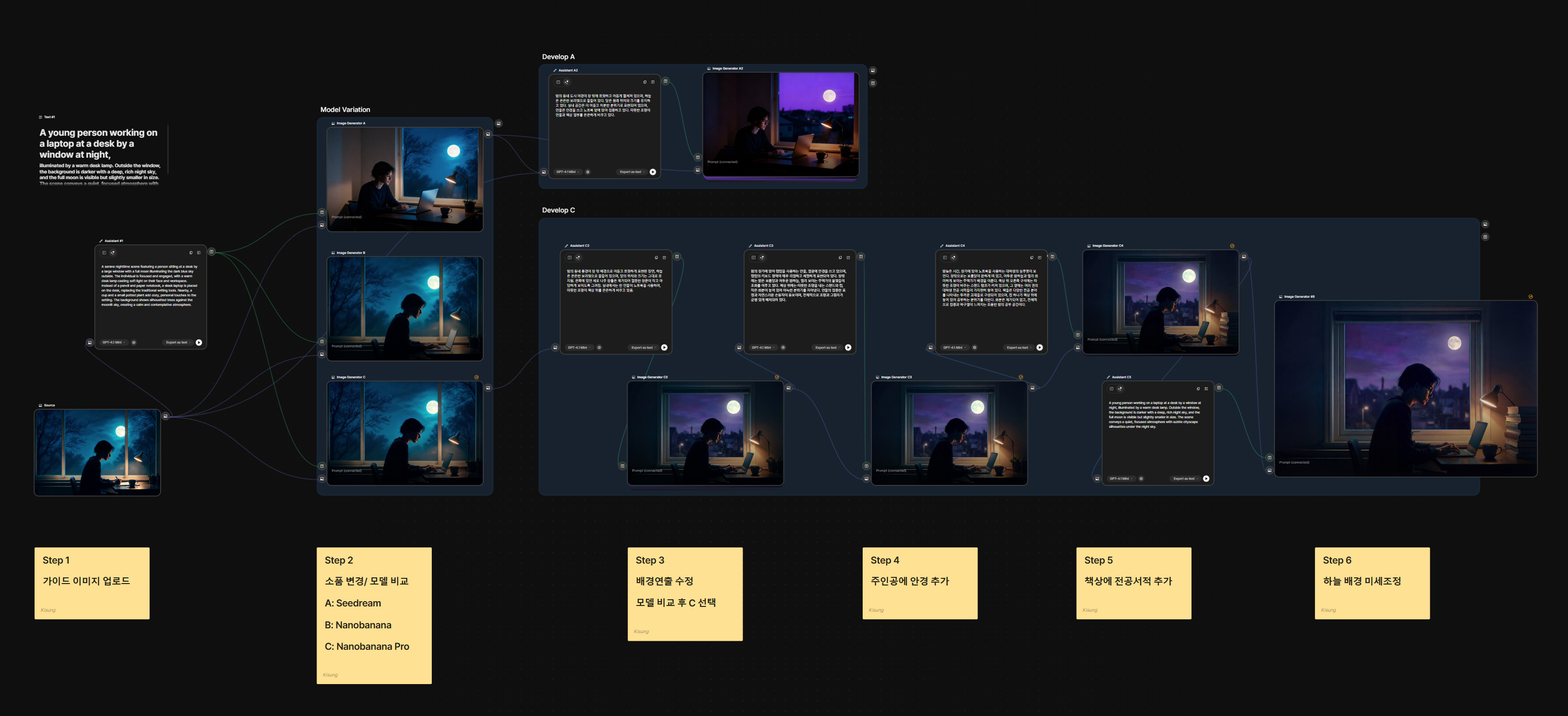
Task: Toggle the sparkle AI mode in Assistant #1
Action: point(112,252)
